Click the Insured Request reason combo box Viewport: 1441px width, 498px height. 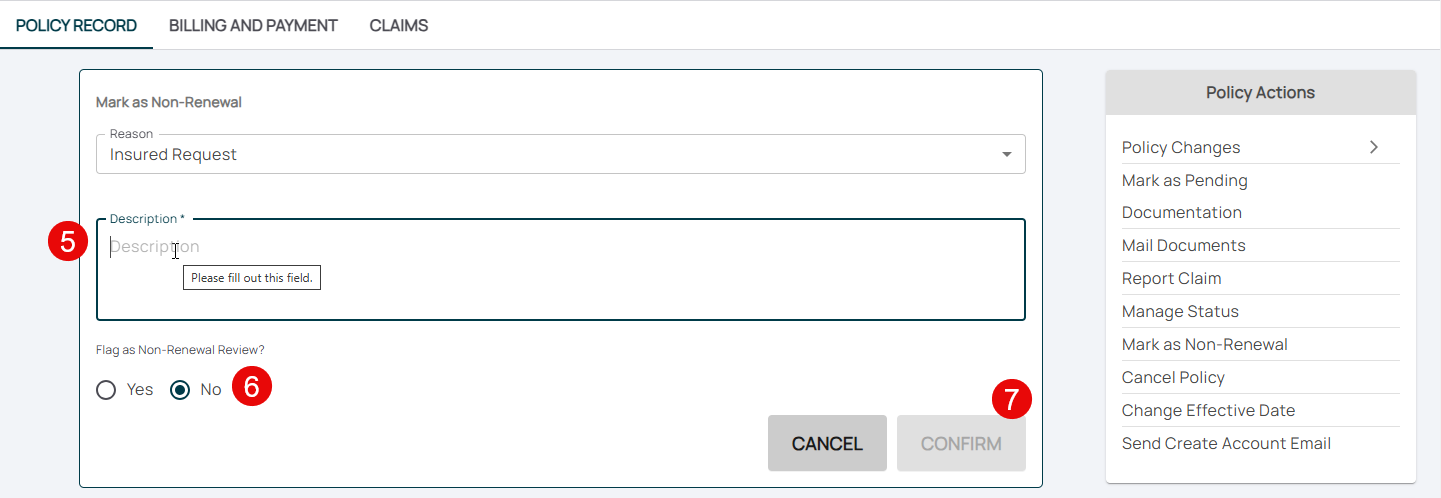click(540, 155)
